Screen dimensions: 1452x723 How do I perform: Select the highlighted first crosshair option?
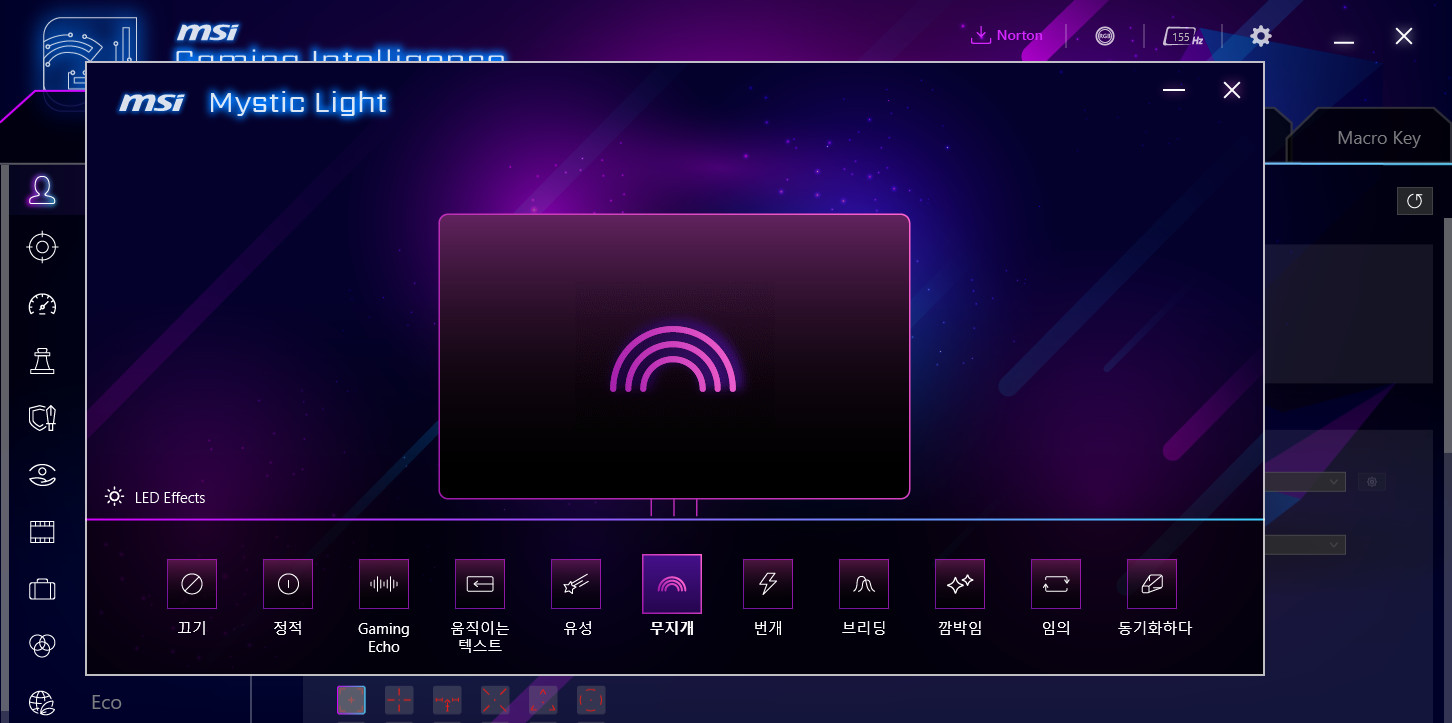351,700
